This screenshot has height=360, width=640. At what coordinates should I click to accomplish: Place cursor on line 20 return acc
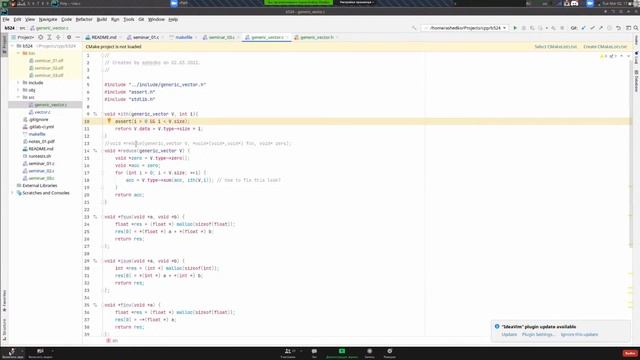coord(129,195)
